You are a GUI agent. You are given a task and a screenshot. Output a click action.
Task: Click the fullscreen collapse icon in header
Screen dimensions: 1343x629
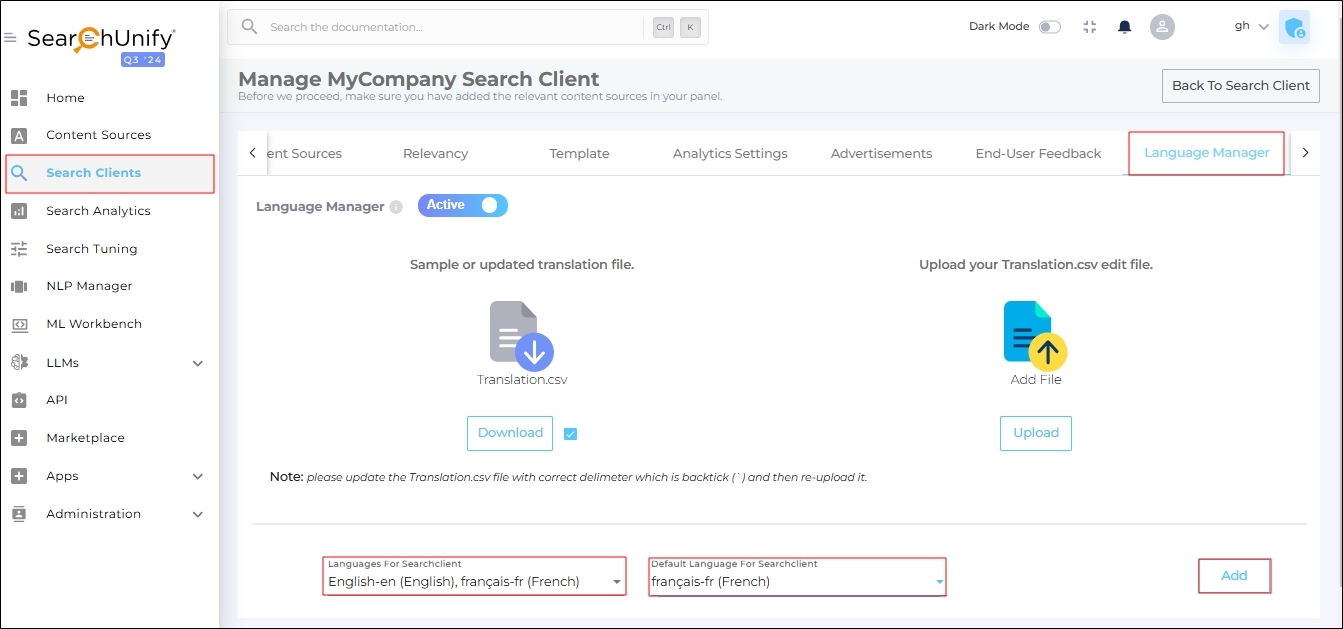(1090, 27)
